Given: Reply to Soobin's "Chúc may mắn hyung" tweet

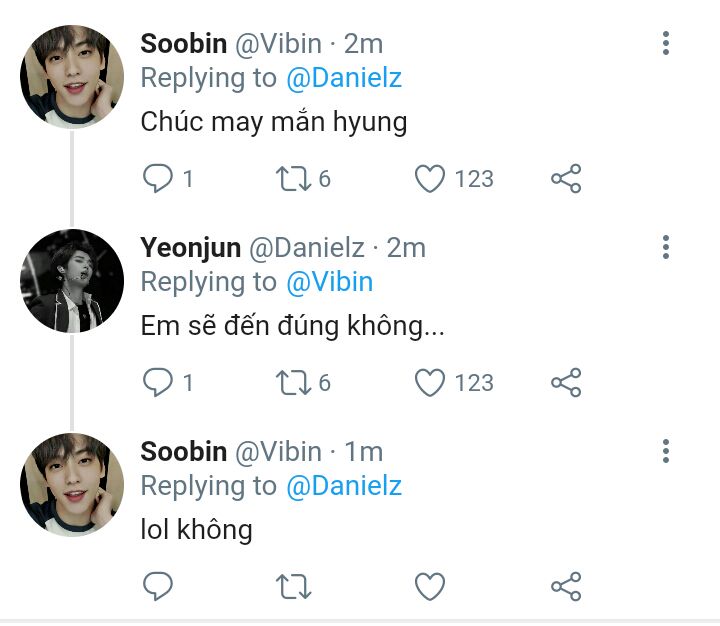Looking at the screenshot, I should [x=158, y=179].
